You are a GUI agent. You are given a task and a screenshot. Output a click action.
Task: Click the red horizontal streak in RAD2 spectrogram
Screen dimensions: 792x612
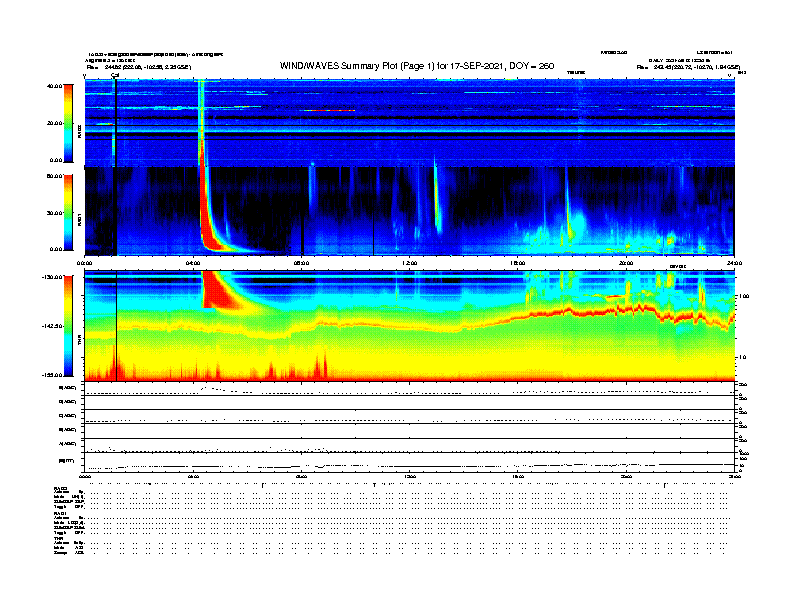pyautogui.click(x=329, y=110)
